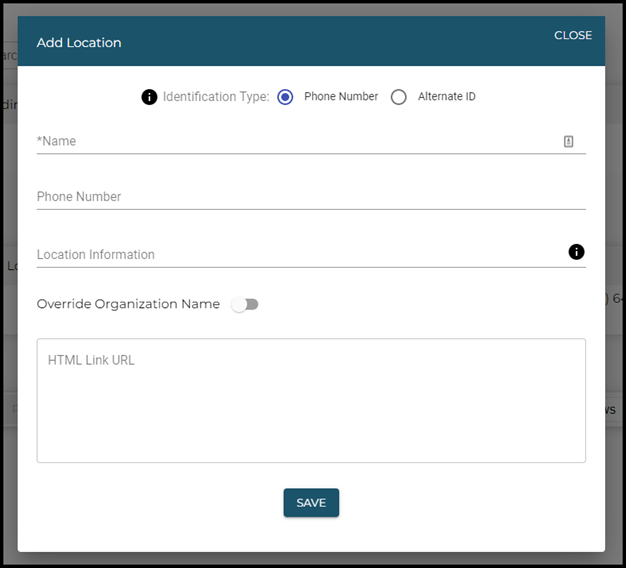Click into the Phone Number text field
This screenshot has width=626, height=568.
click(x=310, y=197)
